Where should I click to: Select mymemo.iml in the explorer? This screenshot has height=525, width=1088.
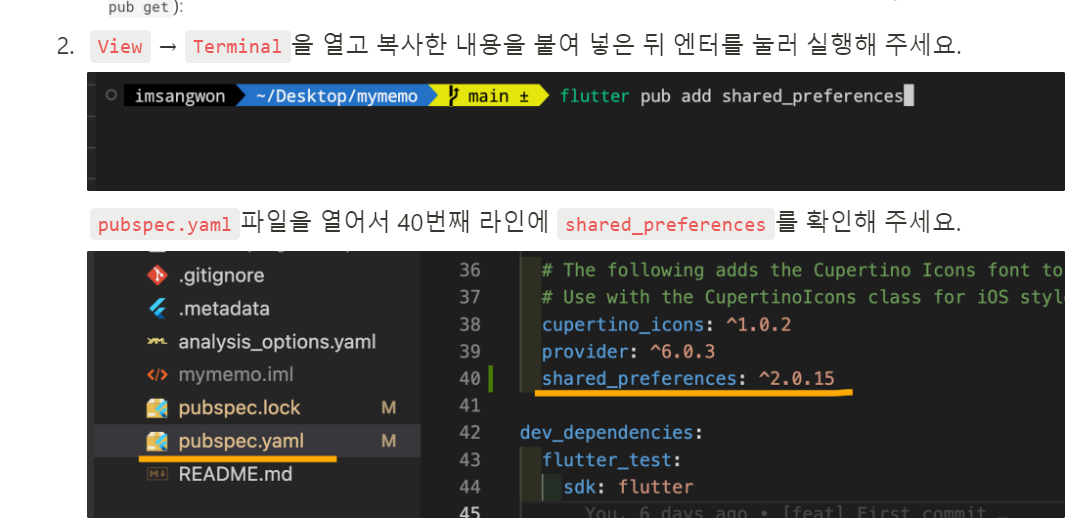coord(236,375)
